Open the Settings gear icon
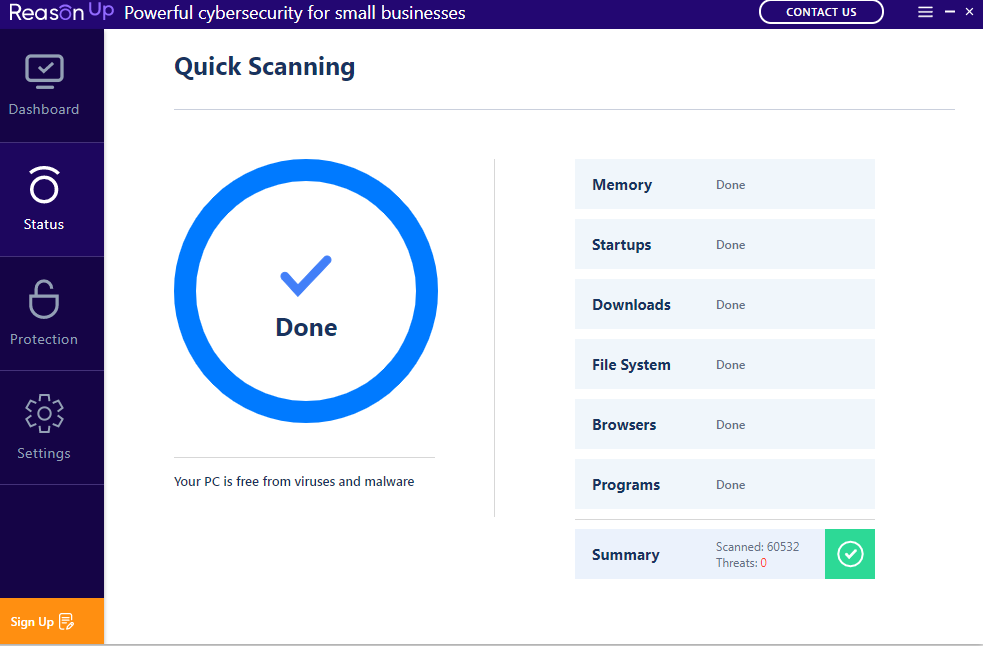 (44, 413)
